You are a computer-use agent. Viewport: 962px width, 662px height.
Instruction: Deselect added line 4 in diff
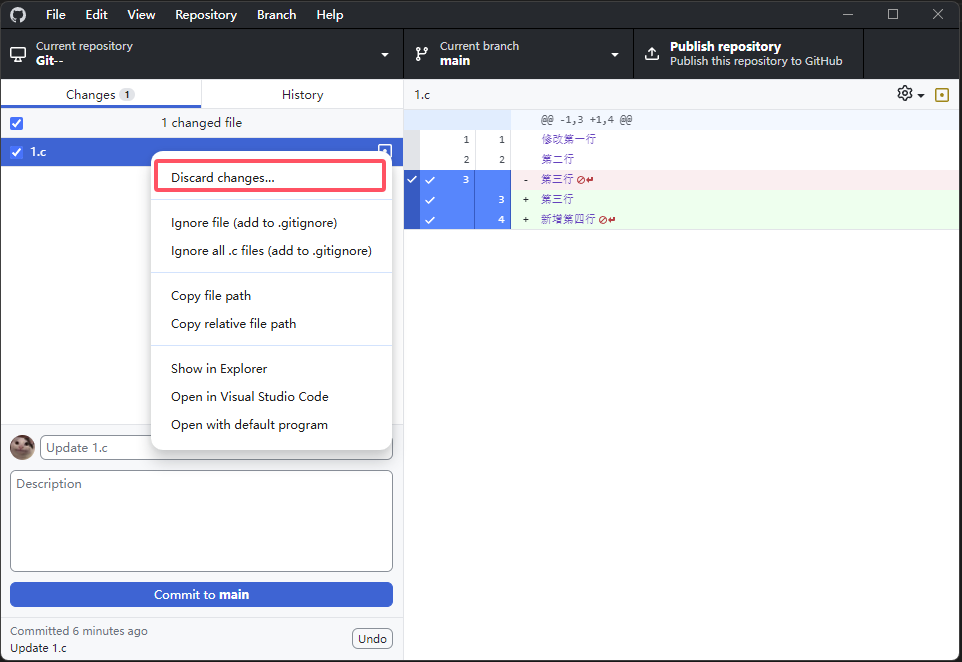pyautogui.click(x=430, y=219)
